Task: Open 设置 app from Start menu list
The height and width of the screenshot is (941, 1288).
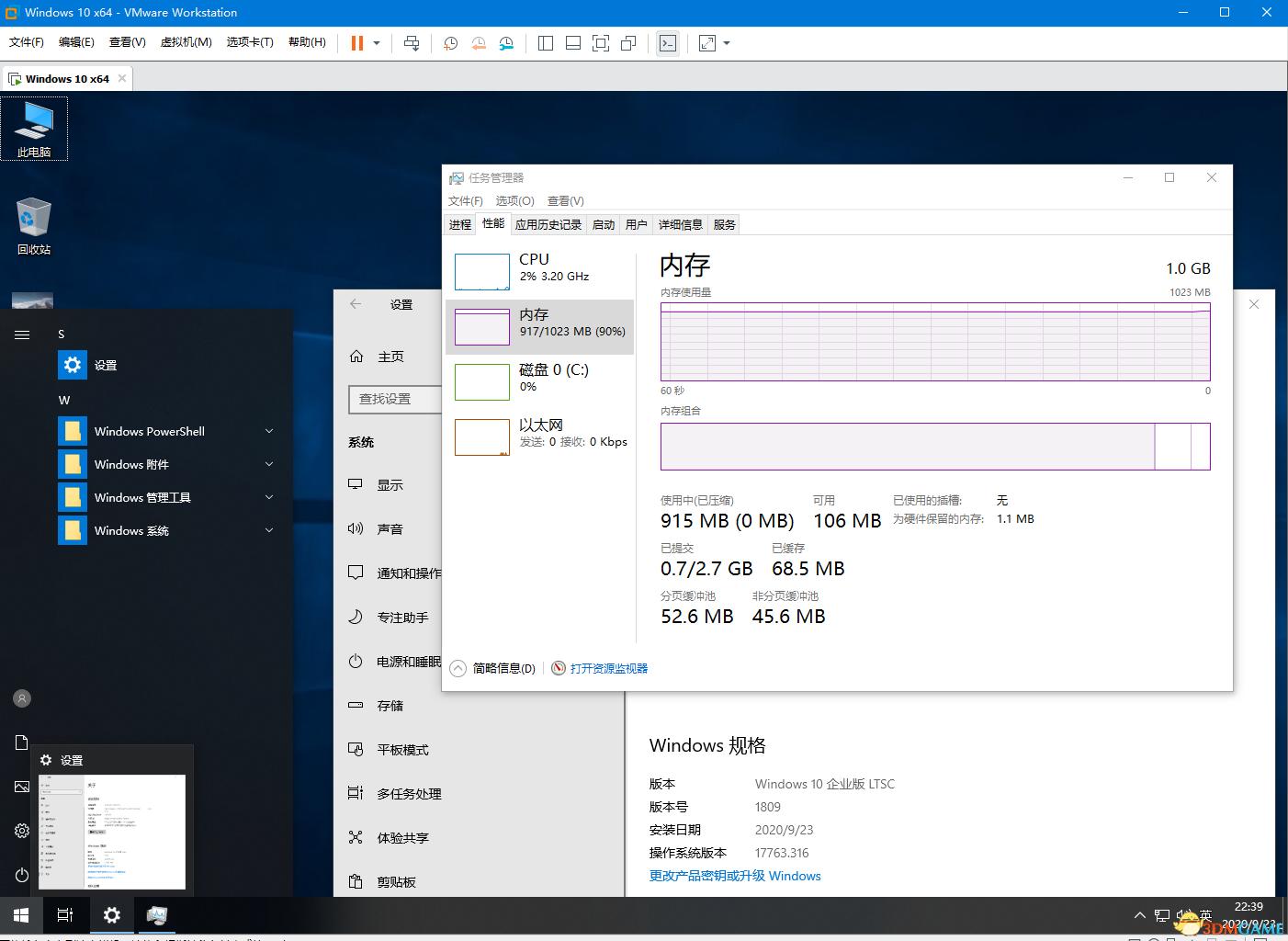Action: coord(168,365)
